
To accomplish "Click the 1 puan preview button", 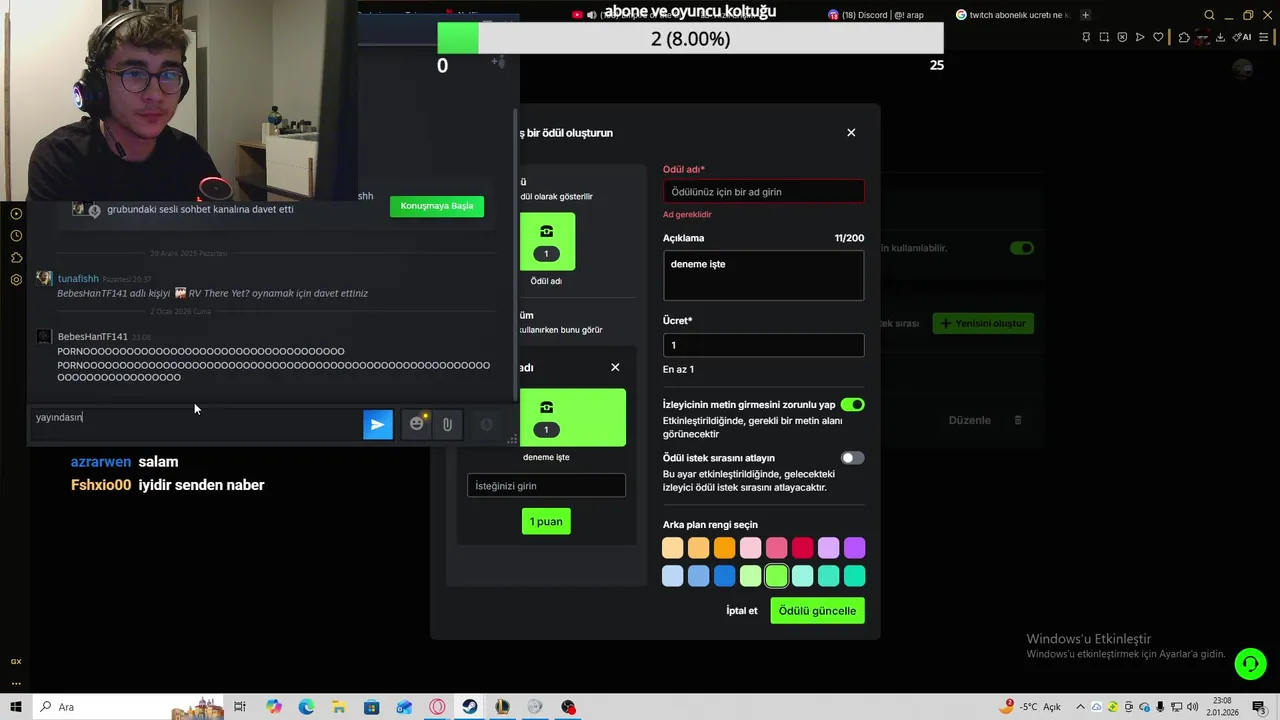I will [546, 521].
